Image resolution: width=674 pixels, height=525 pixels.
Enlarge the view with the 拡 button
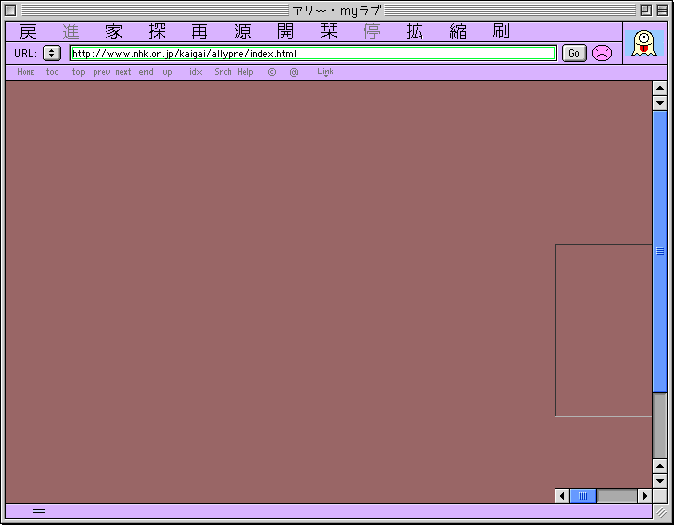tap(415, 31)
